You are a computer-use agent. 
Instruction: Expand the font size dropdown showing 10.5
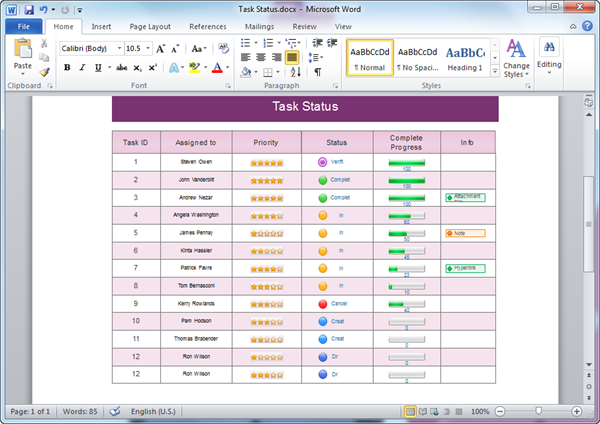[x=147, y=48]
